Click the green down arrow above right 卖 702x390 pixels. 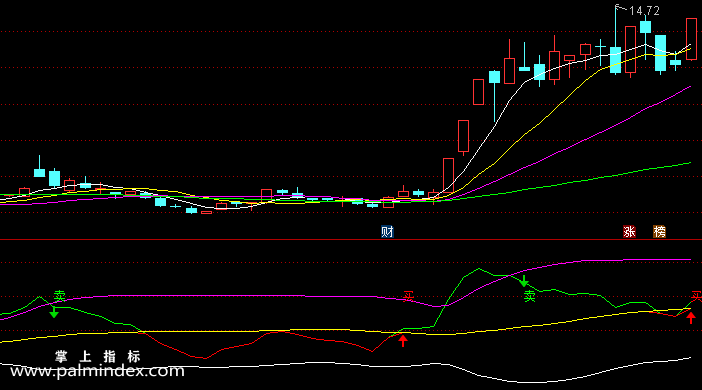click(524, 281)
